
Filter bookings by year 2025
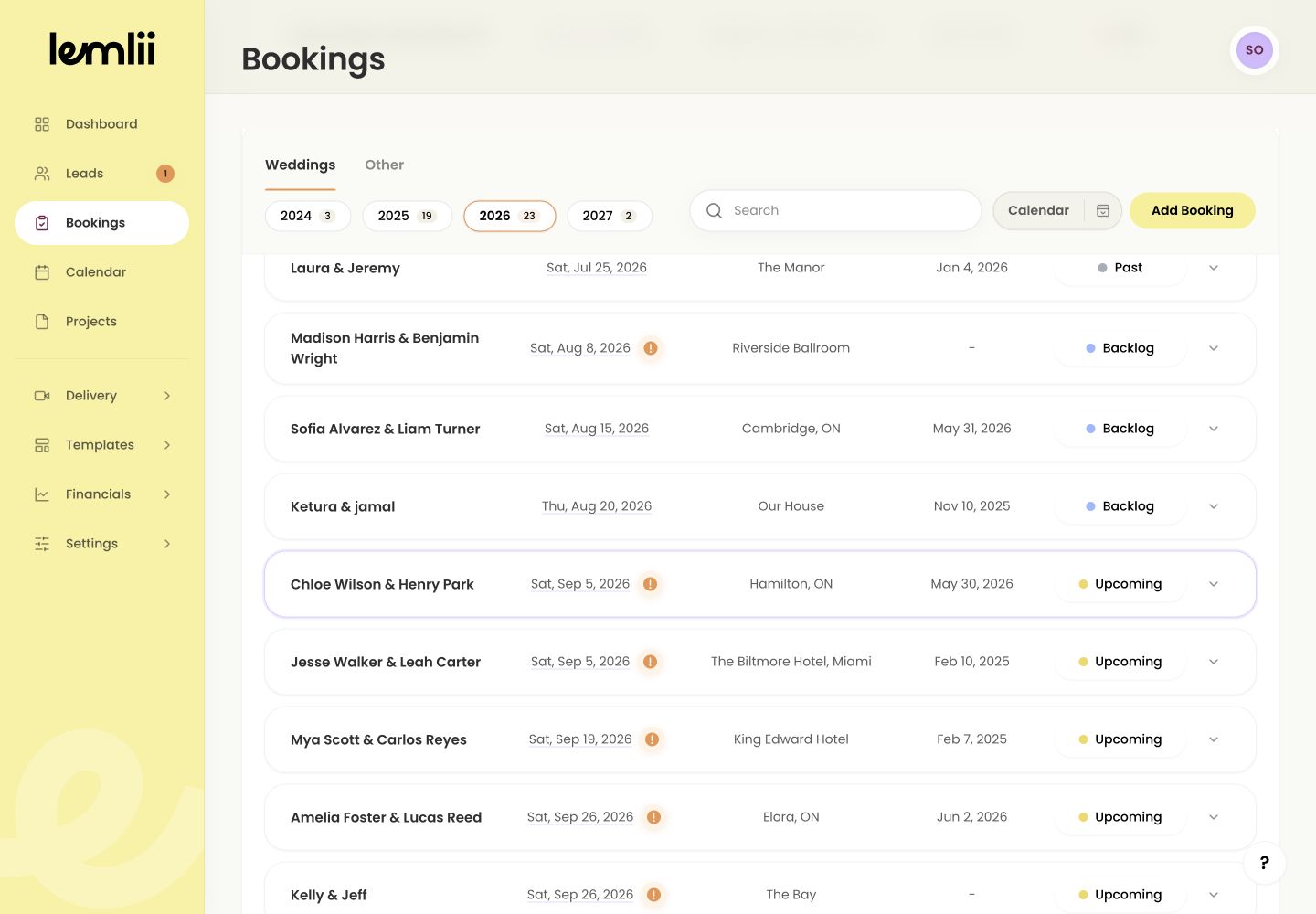coord(408,216)
